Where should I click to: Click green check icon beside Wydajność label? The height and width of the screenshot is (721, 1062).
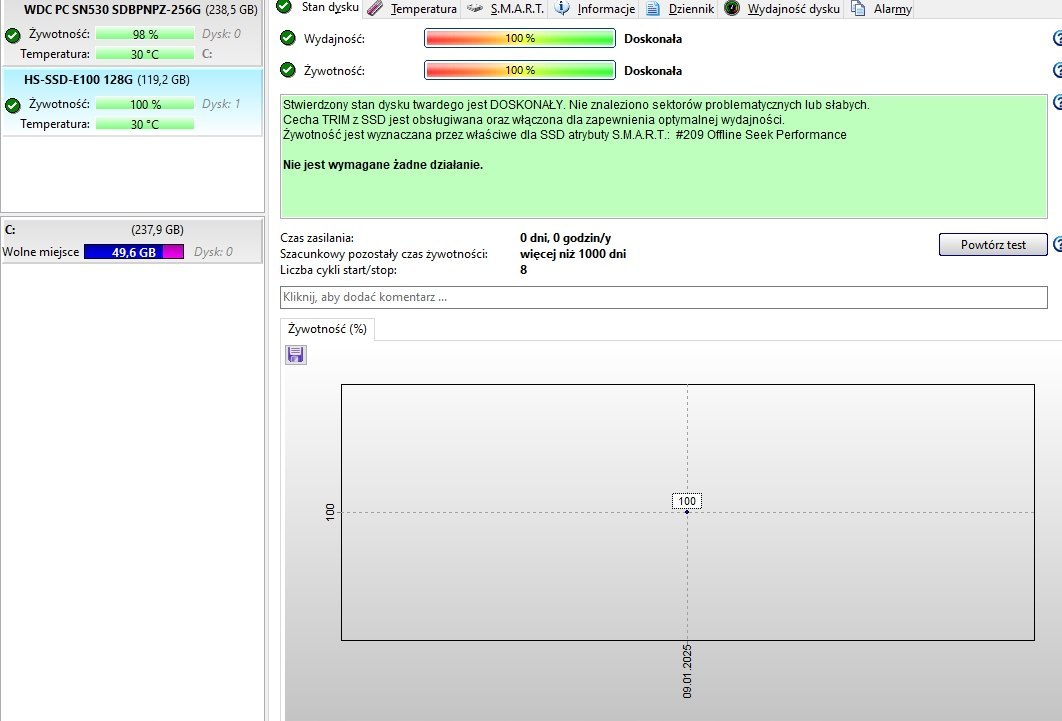click(288, 39)
